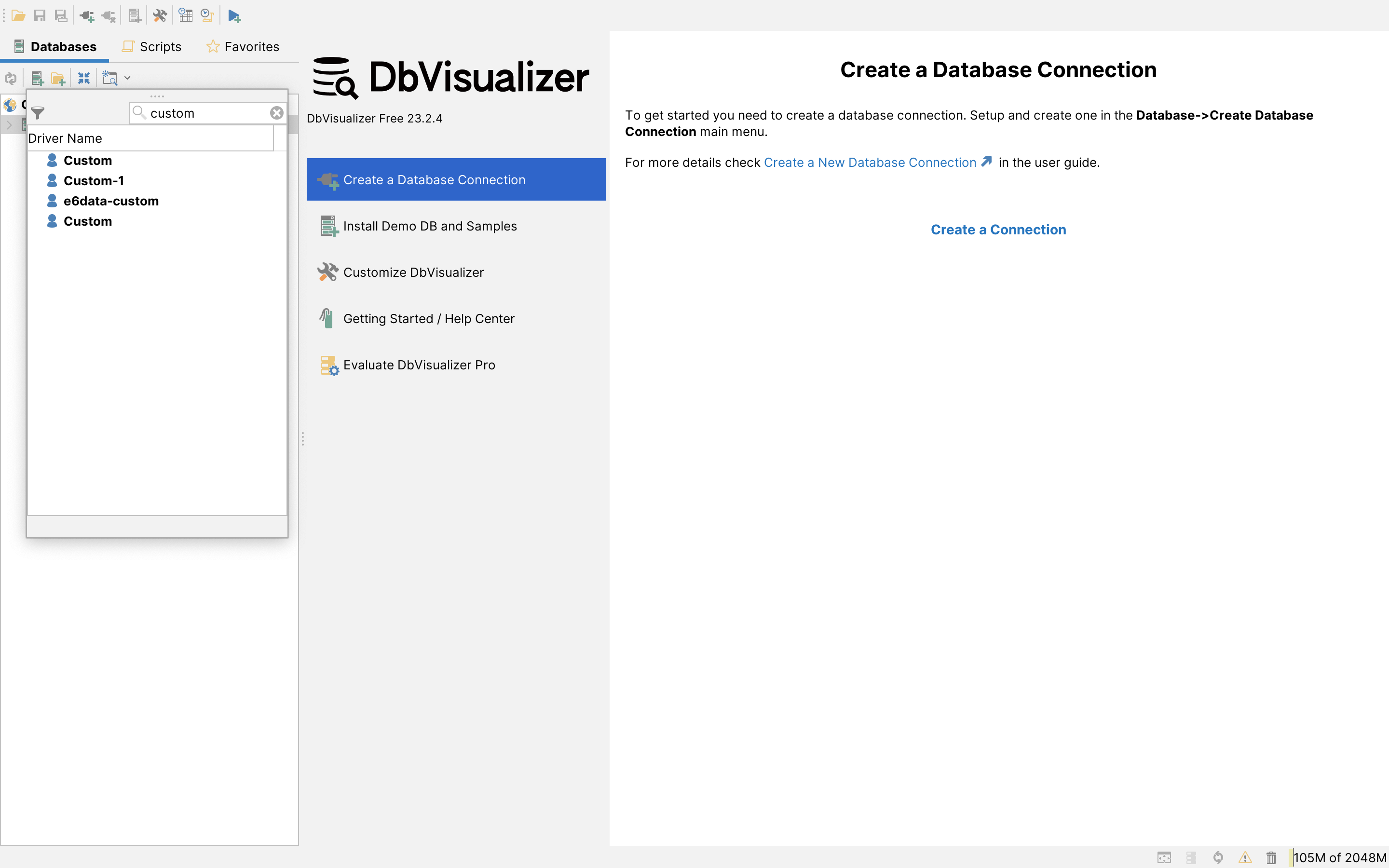Image resolution: width=1389 pixels, height=868 pixels.
Task: Click the new folder plus icon
Action: pos(58,78)
